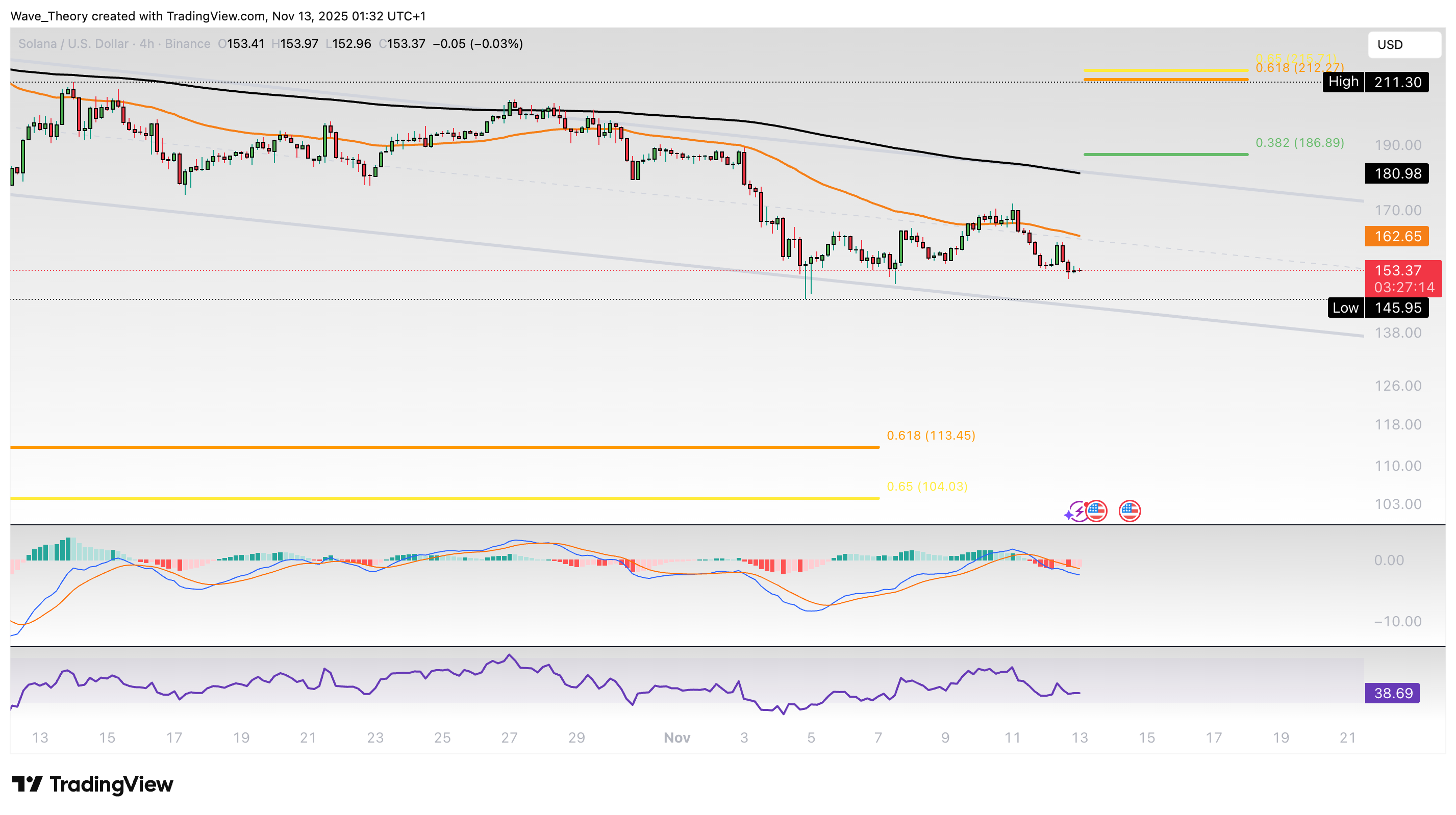This screenshot has width=1456, height=815.
Task: Click the US flag marker with red dot
Action: pyautogui.click(x=1097, y=511)
